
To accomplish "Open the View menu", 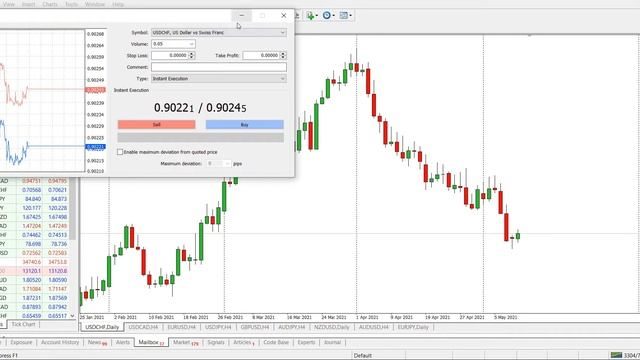I will (x=9, y=4).
